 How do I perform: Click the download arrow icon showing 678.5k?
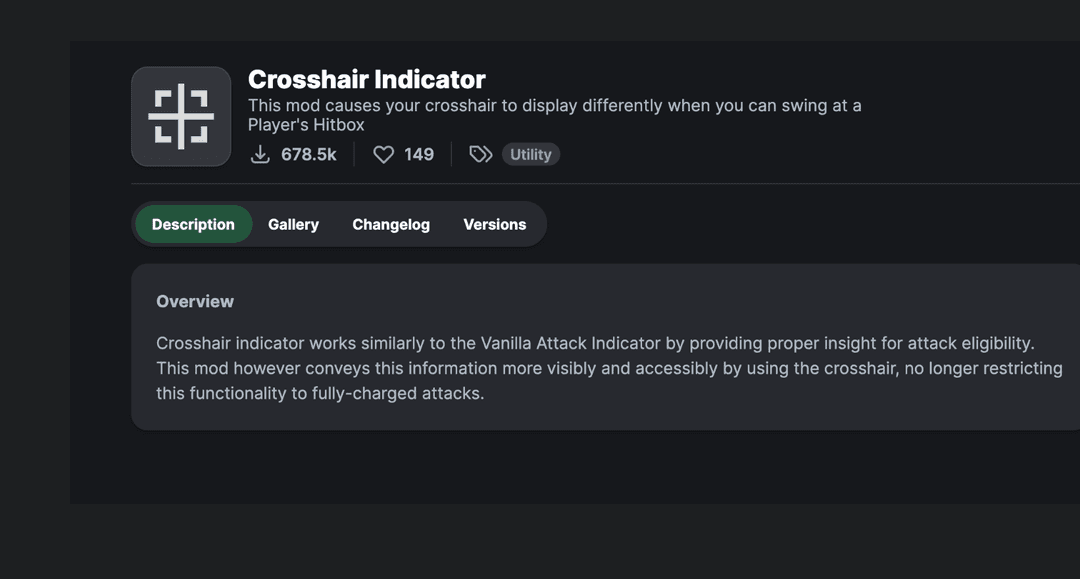pyautogui.click(x=261, y=154)
